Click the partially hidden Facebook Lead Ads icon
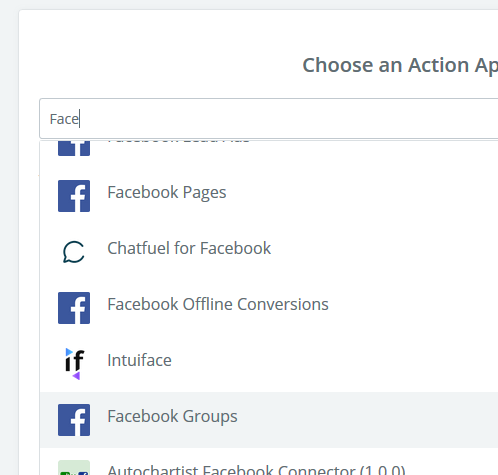498x475 pixels. tap(74, 148)
